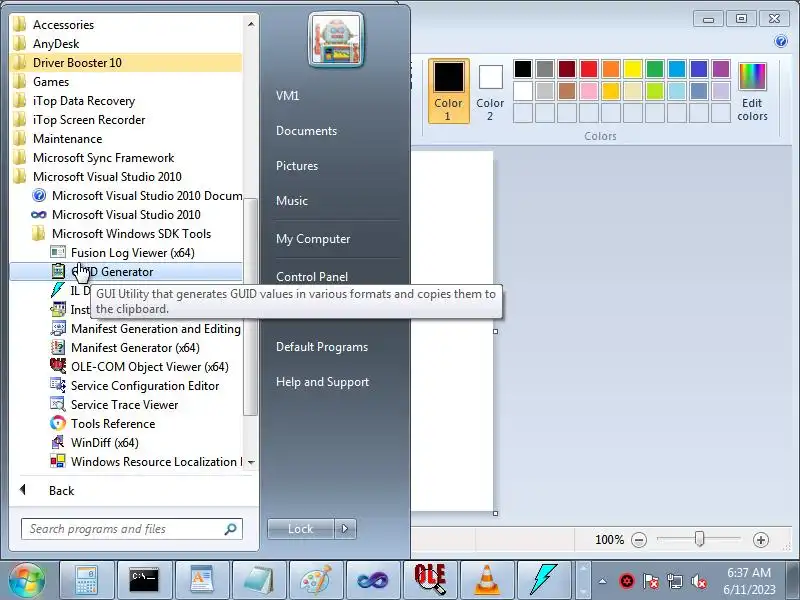This screenshot has height=600, width=800.
Task: Open My Computer from the Start menu
Action: (x=313, y=239)
